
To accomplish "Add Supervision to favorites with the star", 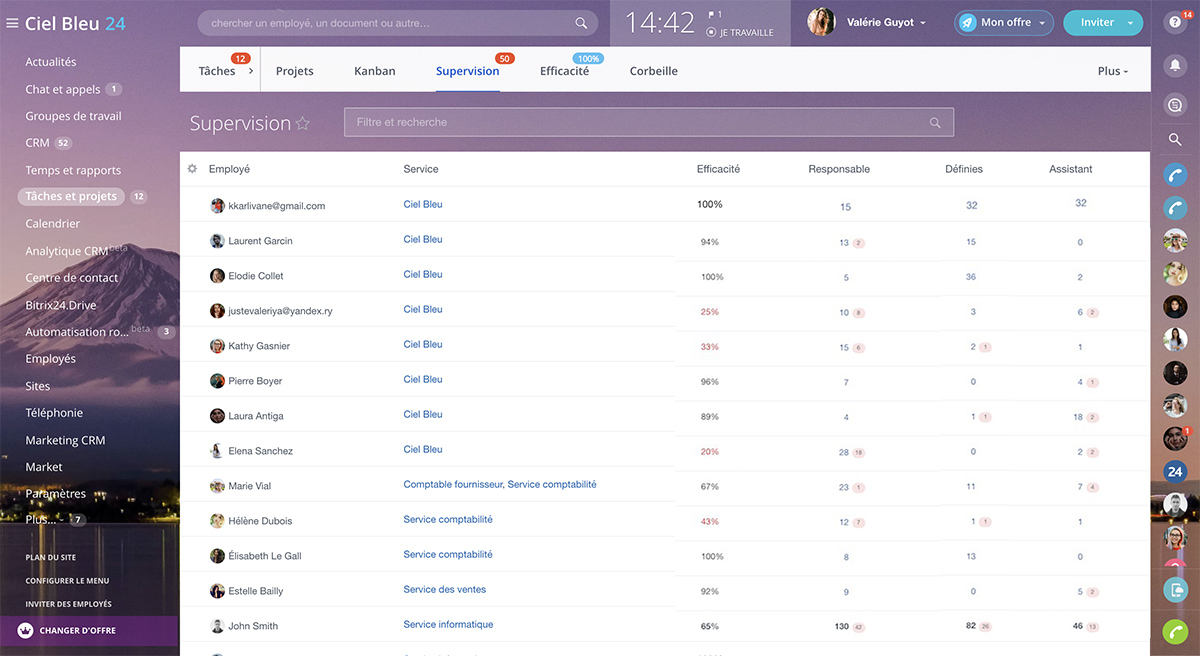I will click(x=303, y=124).
